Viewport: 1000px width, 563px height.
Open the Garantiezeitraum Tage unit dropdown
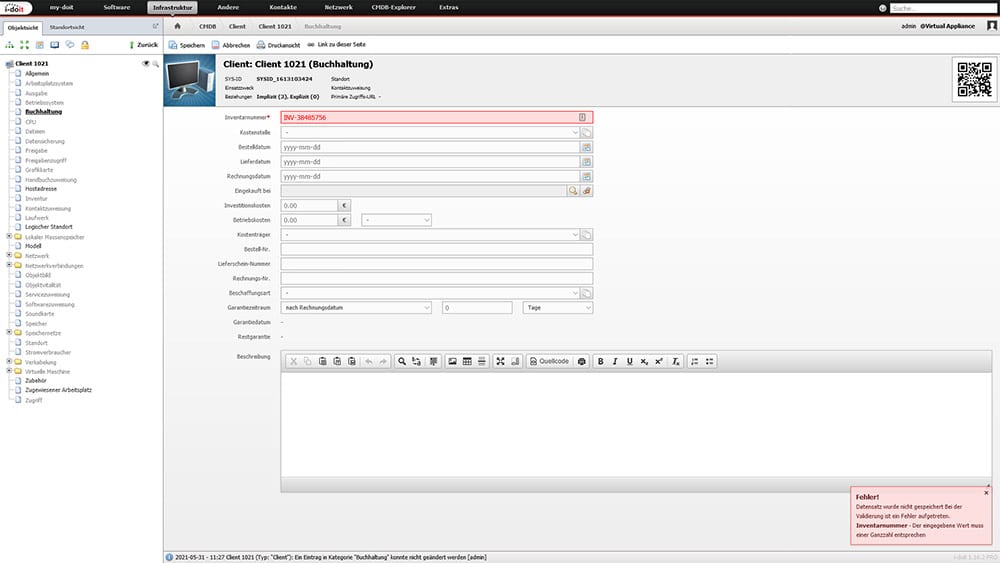pos(558,308)
